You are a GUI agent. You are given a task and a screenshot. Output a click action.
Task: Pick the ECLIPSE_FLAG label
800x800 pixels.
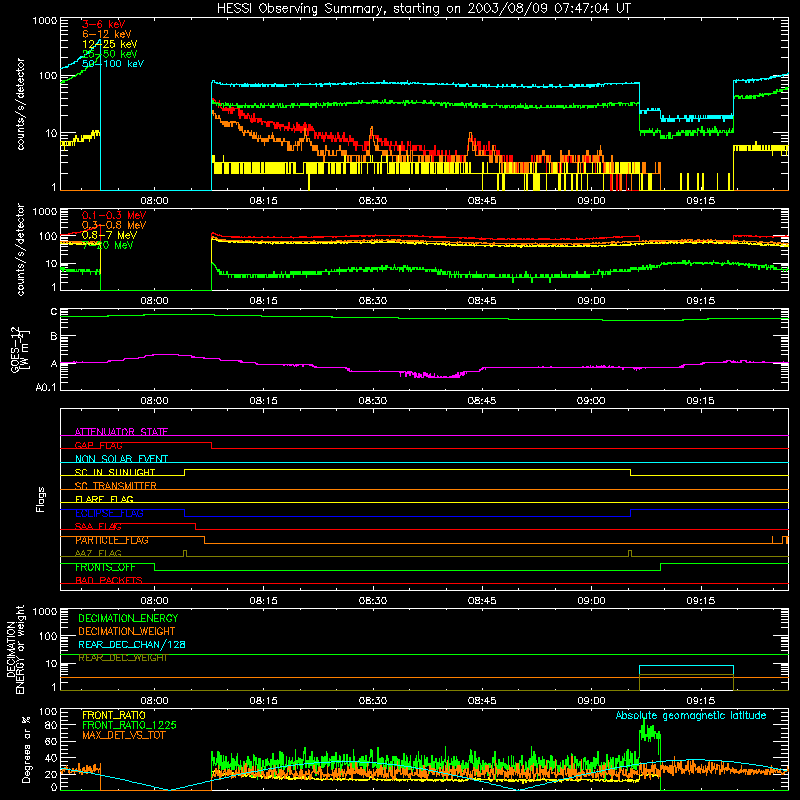pyautogui.click(x=109, y=513)
